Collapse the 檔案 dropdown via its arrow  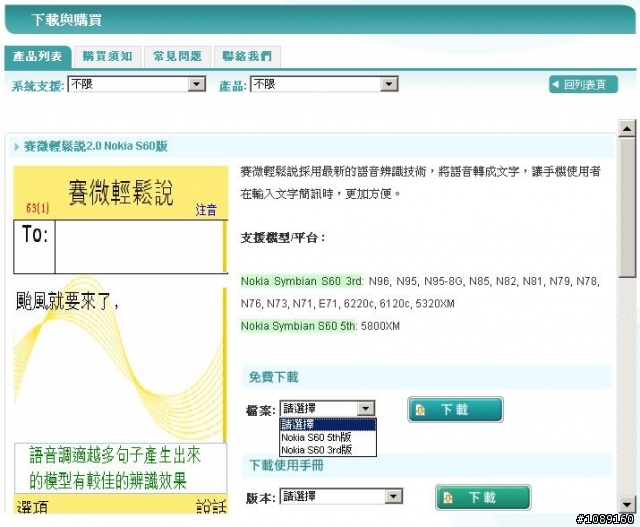click(366, 408)
